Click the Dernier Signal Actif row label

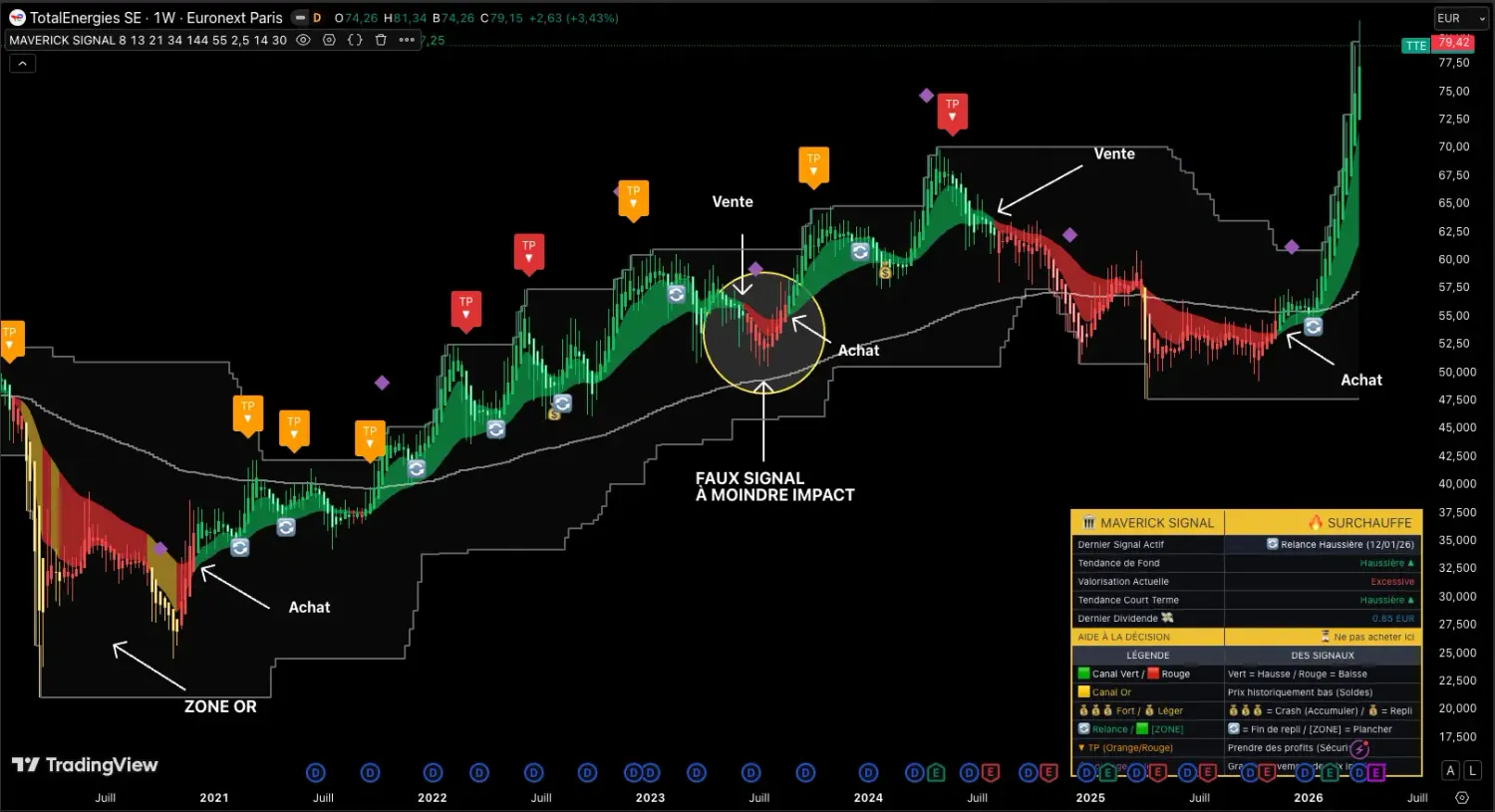1120,544
